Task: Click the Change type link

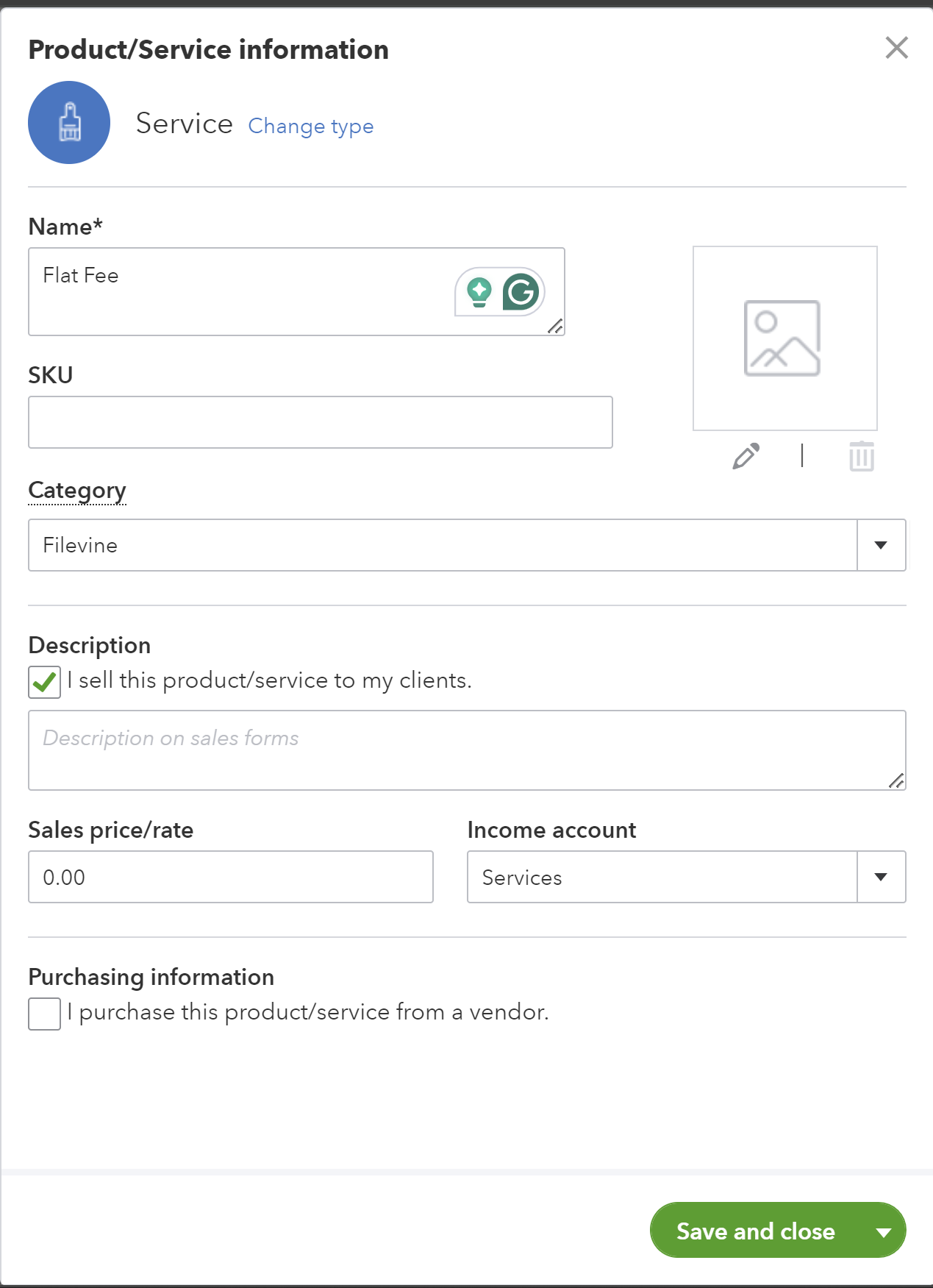Action: tap(311, 126)
